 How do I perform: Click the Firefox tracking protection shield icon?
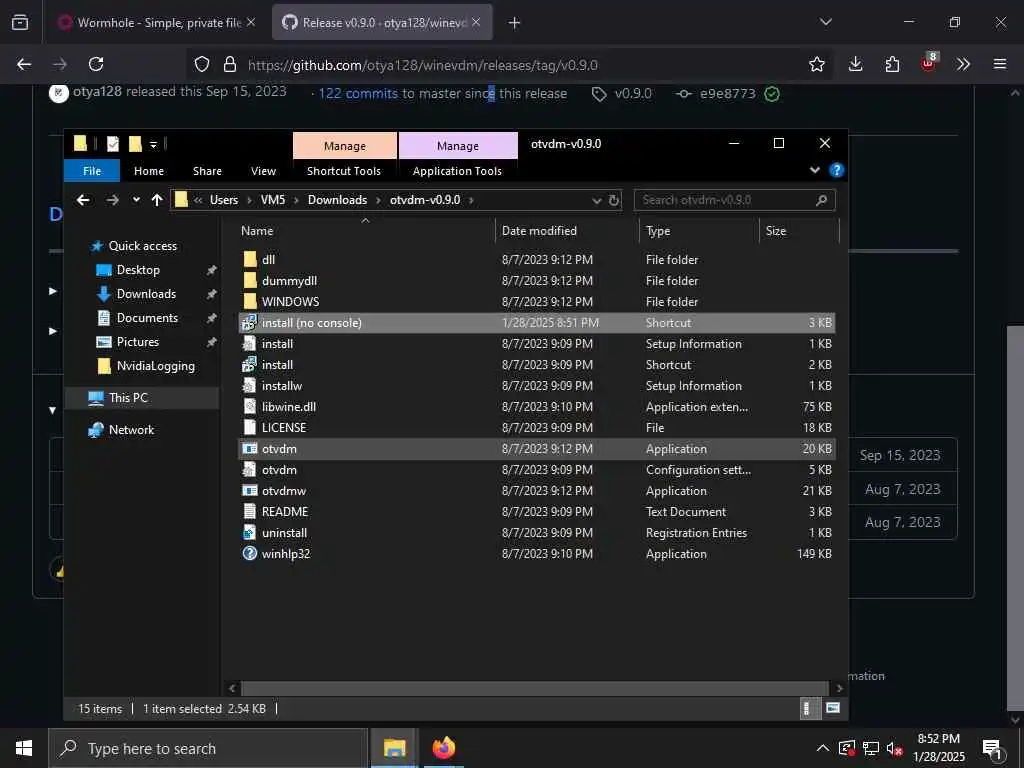[202, 64]
